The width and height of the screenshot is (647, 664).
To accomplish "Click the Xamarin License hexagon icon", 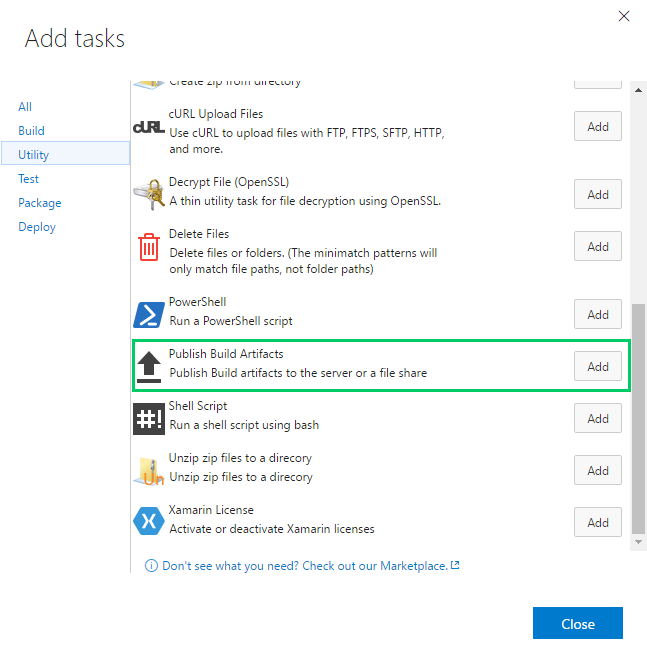I will coord(148,522).
